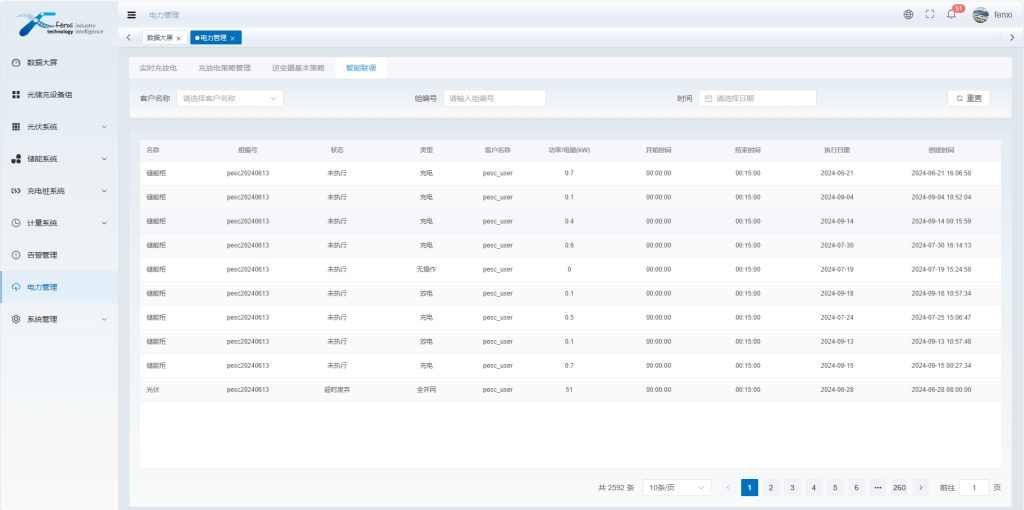The height and width of the screenshot is (510, 1024).
Task: Switch to the 充放电策略管理 tab
Action: 224,68
